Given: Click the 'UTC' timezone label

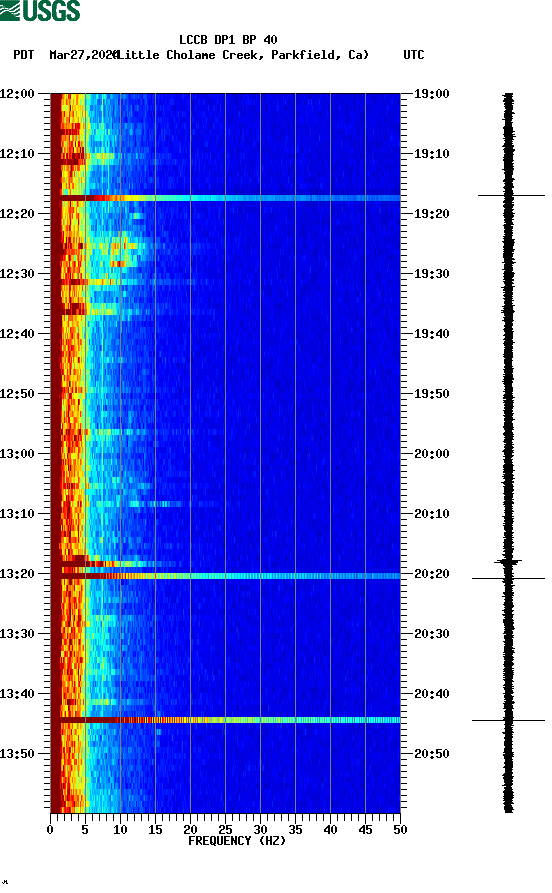Looking at the screenshot, I should (x=414, y=55).
